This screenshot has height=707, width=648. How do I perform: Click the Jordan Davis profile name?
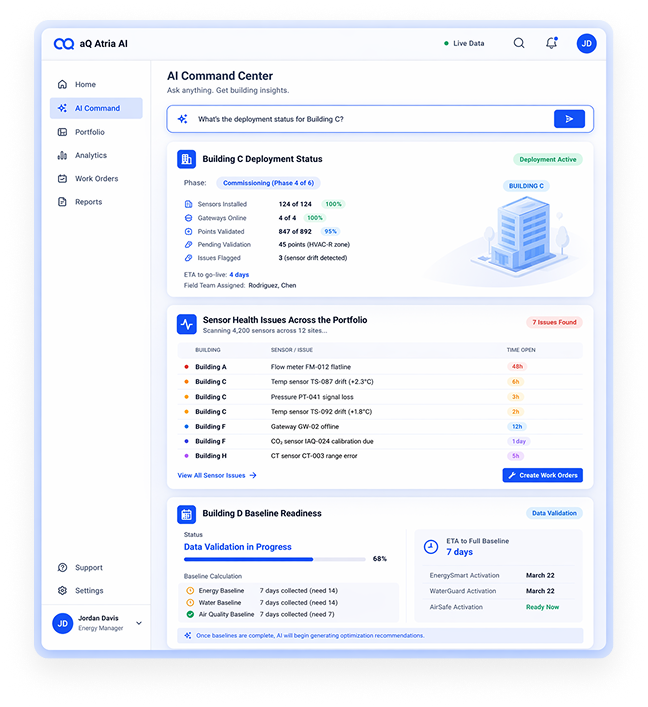[98, 618]
